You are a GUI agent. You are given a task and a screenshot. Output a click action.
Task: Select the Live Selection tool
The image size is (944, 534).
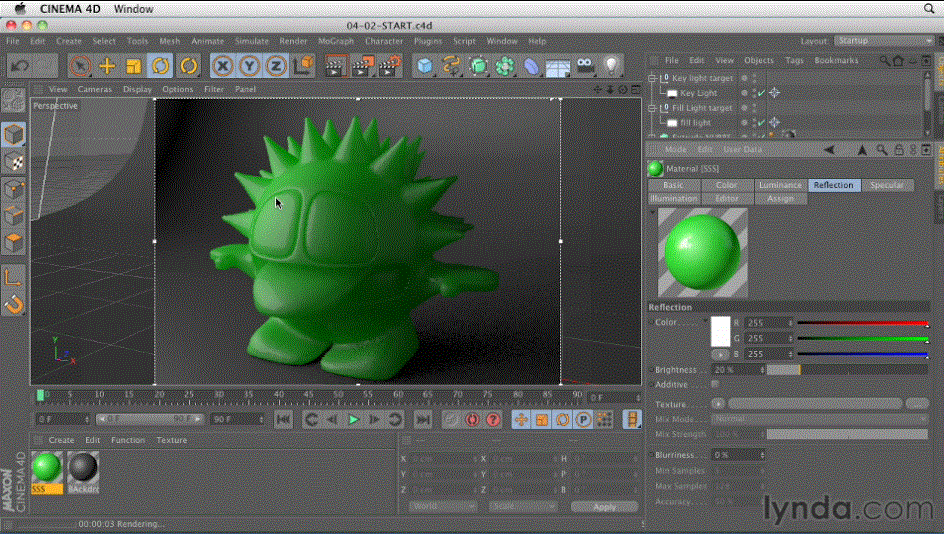pyautogui.click(x=80, y=66)
